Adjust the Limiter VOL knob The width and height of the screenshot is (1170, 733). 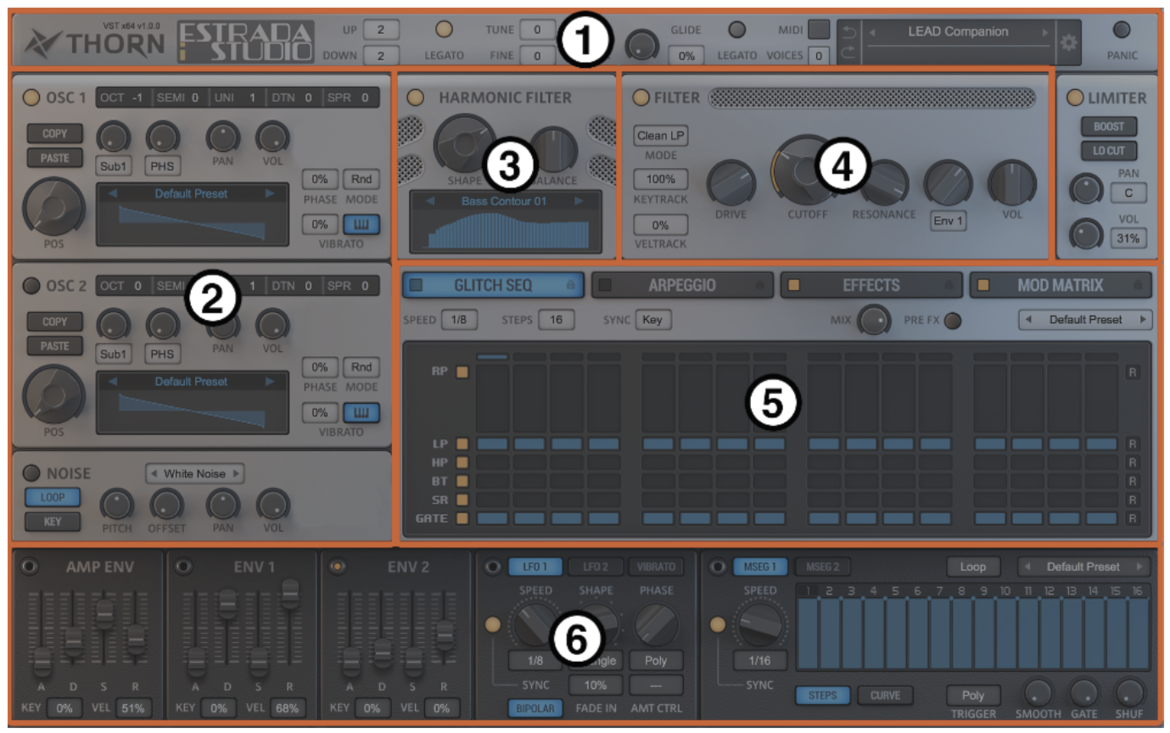[1086, 234]
